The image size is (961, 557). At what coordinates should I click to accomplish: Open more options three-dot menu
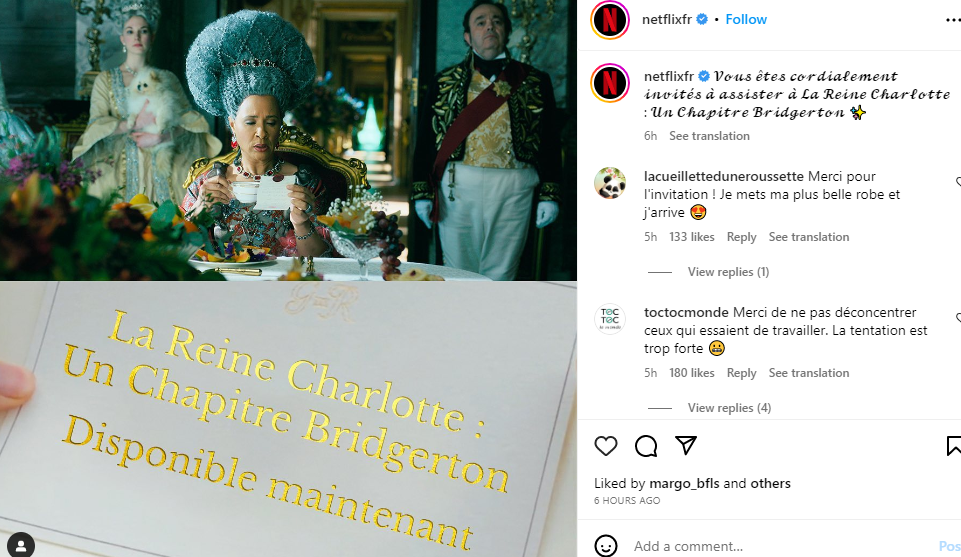tap(953, 20)
